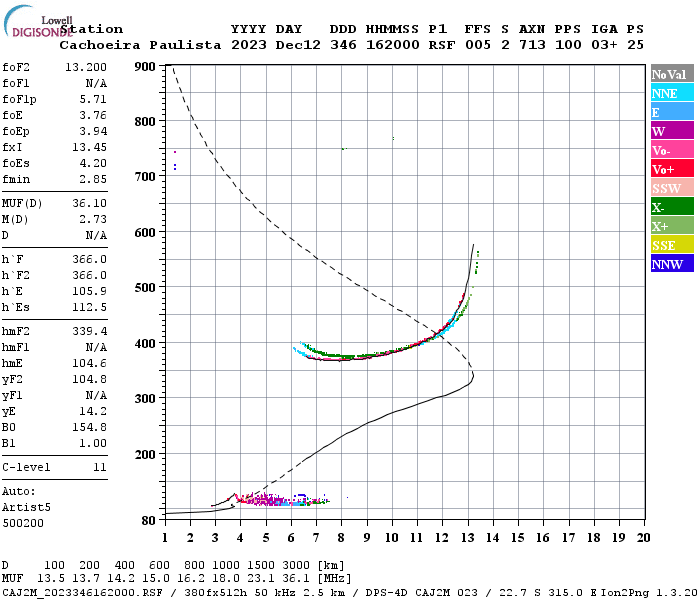
Task: Click the foF2 value 13.200
Action: click(x=86, y=67)
